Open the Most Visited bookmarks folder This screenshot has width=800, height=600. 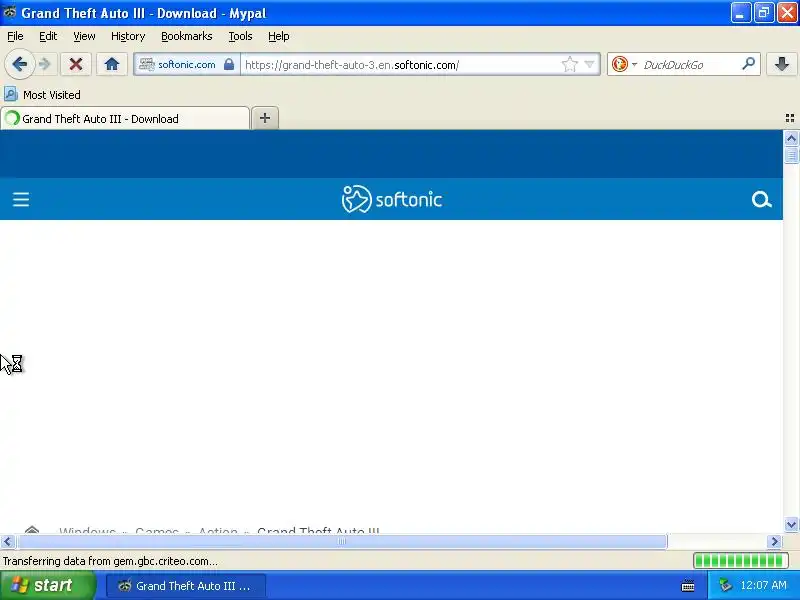(x=42, y=95)
